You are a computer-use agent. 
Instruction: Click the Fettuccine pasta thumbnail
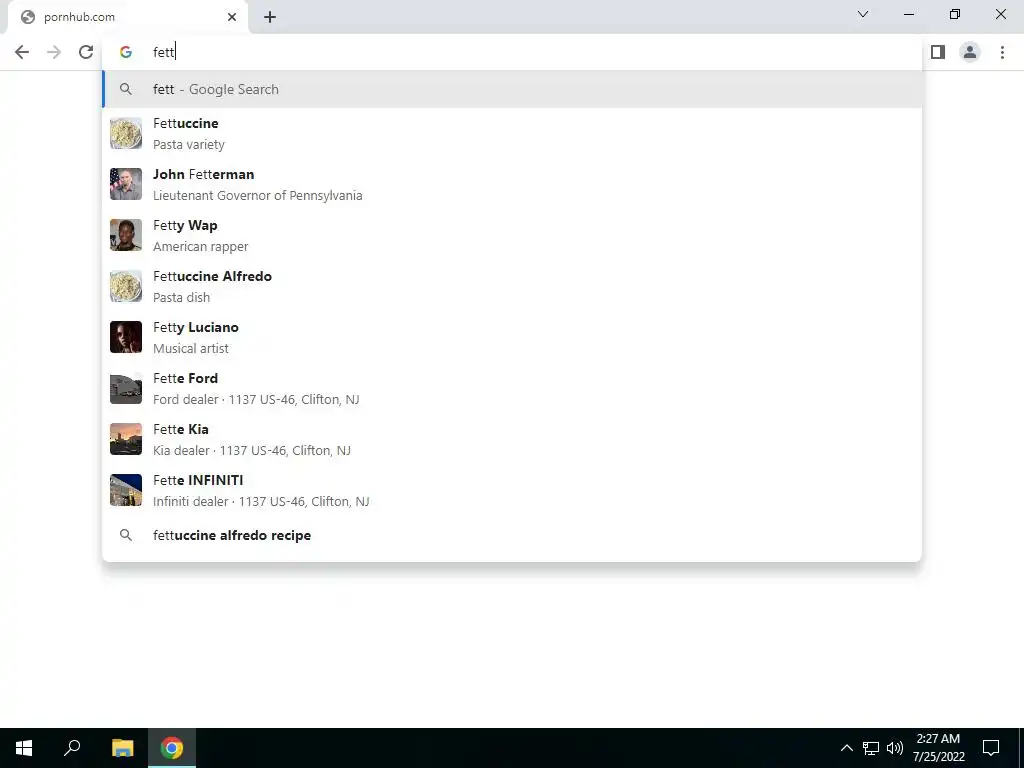(126, 133)
